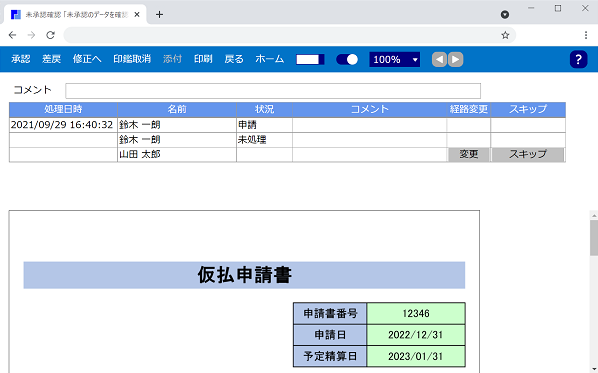Reload the browser page
The height and width of the screenshot is (373, 598).
50,35
